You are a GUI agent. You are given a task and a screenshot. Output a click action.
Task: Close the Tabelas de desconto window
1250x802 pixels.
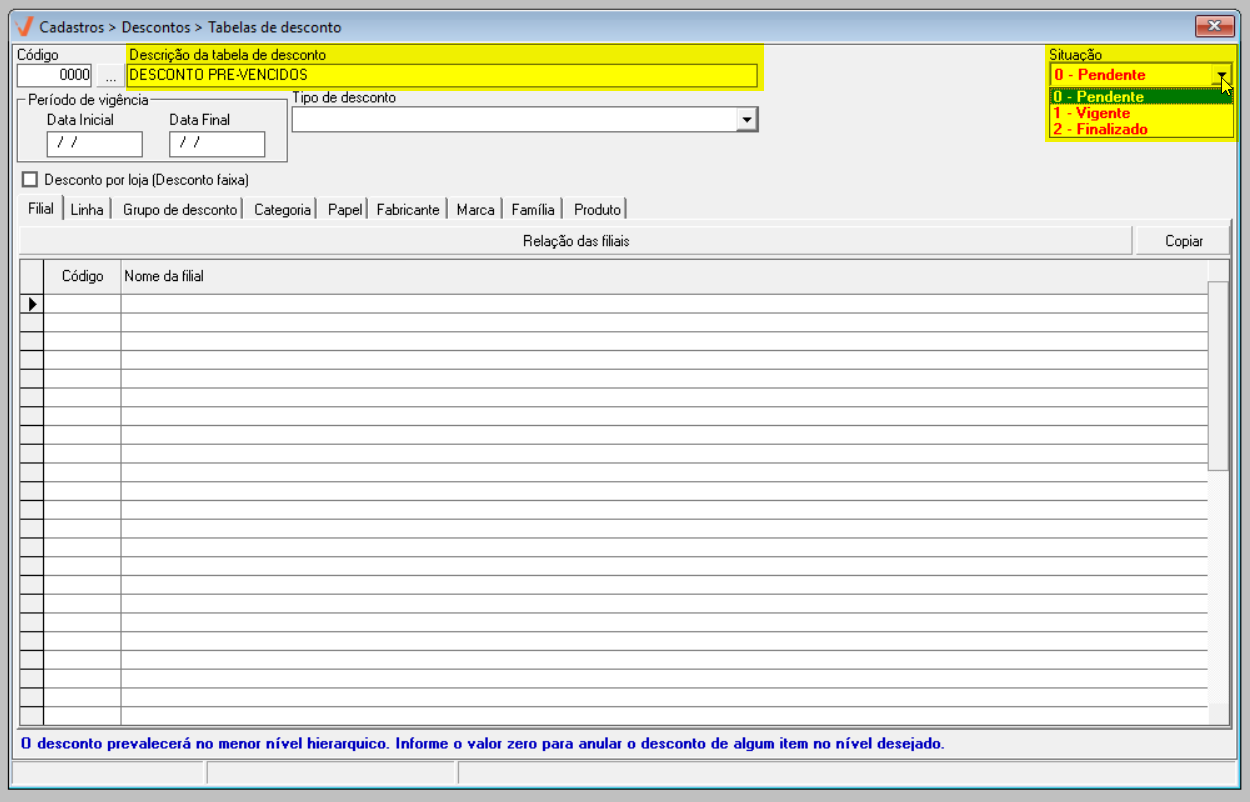(x=1214, y=26)
